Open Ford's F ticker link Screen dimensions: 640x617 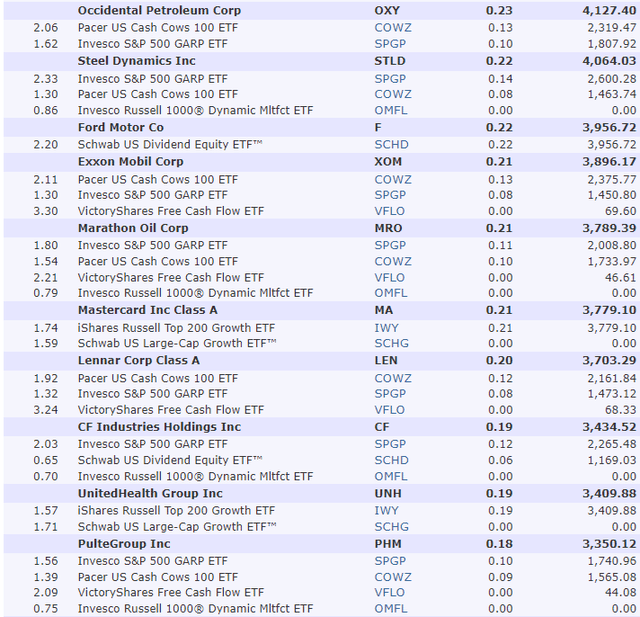[379, 128]
